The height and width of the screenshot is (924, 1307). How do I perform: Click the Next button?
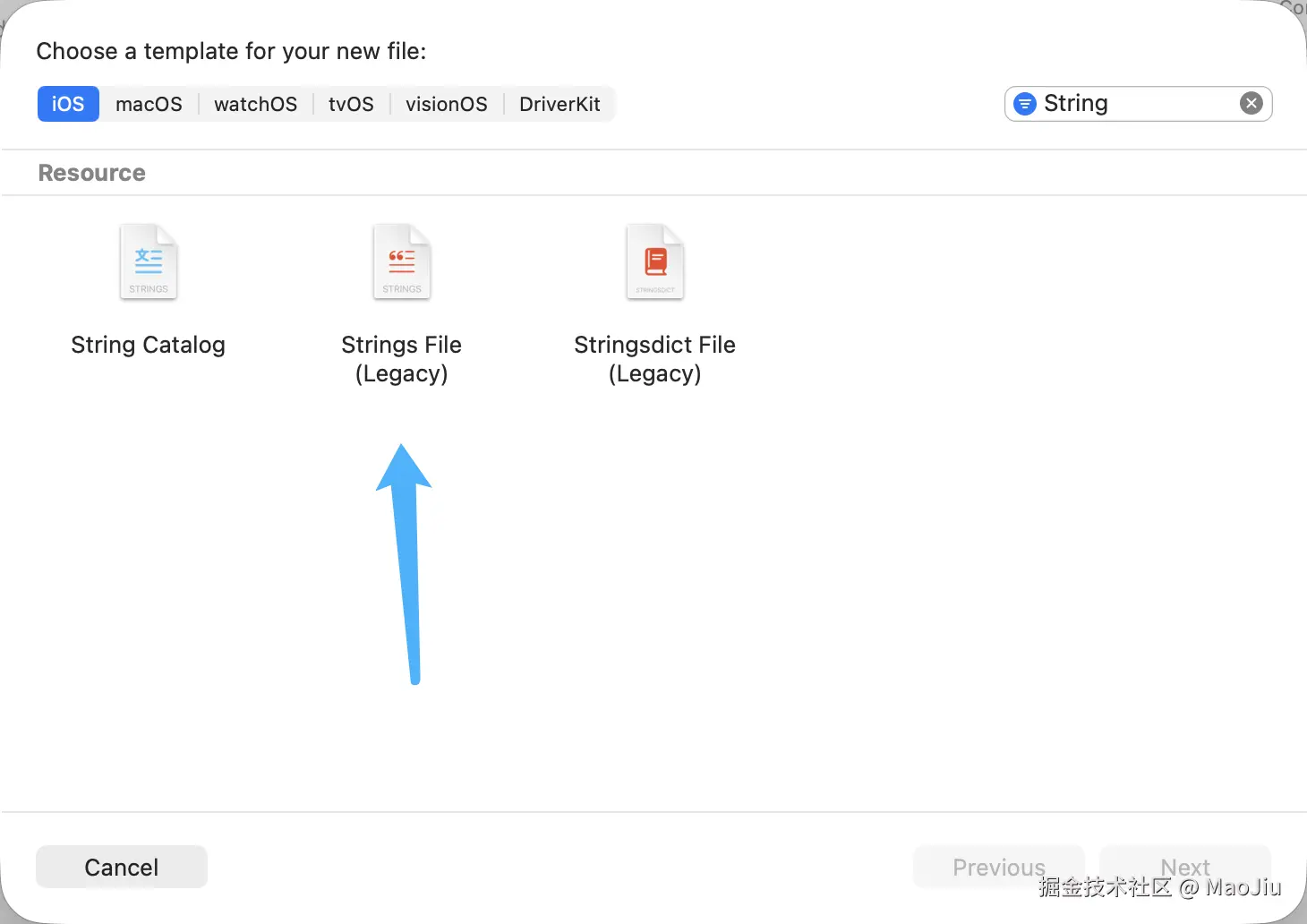(1185, 867)
